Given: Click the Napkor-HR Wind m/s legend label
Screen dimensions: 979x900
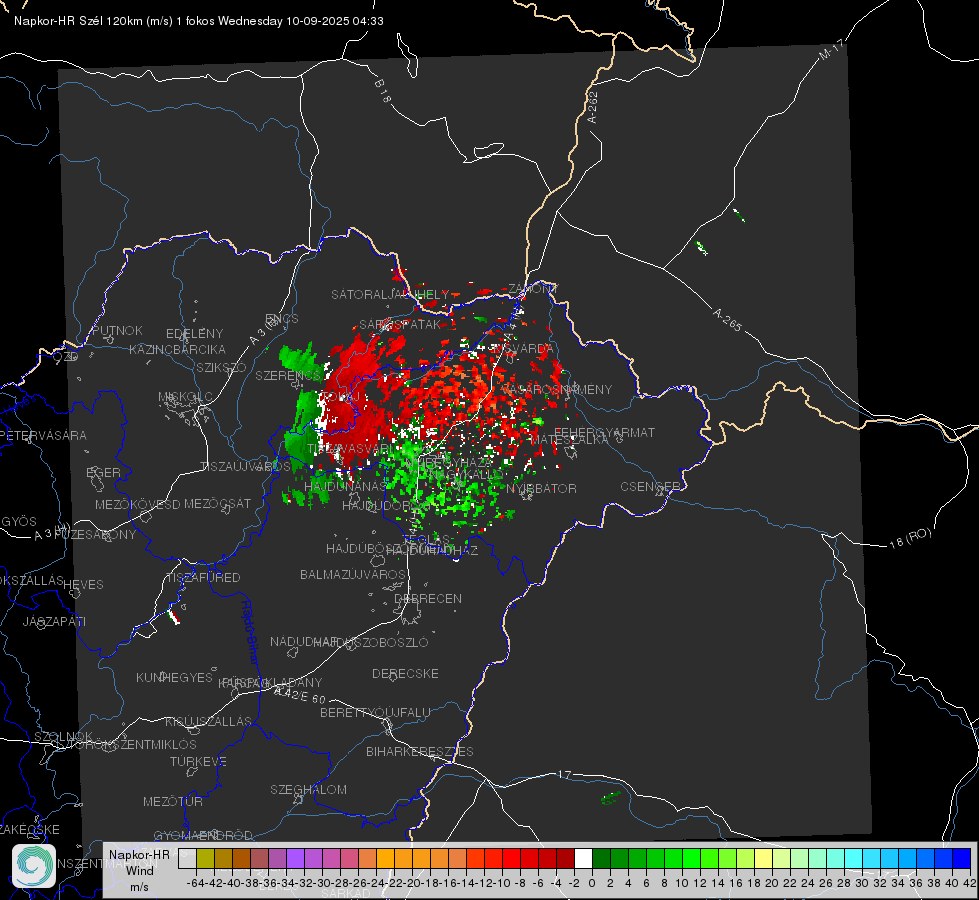Looking at the screenshot, I should point(139,870).
